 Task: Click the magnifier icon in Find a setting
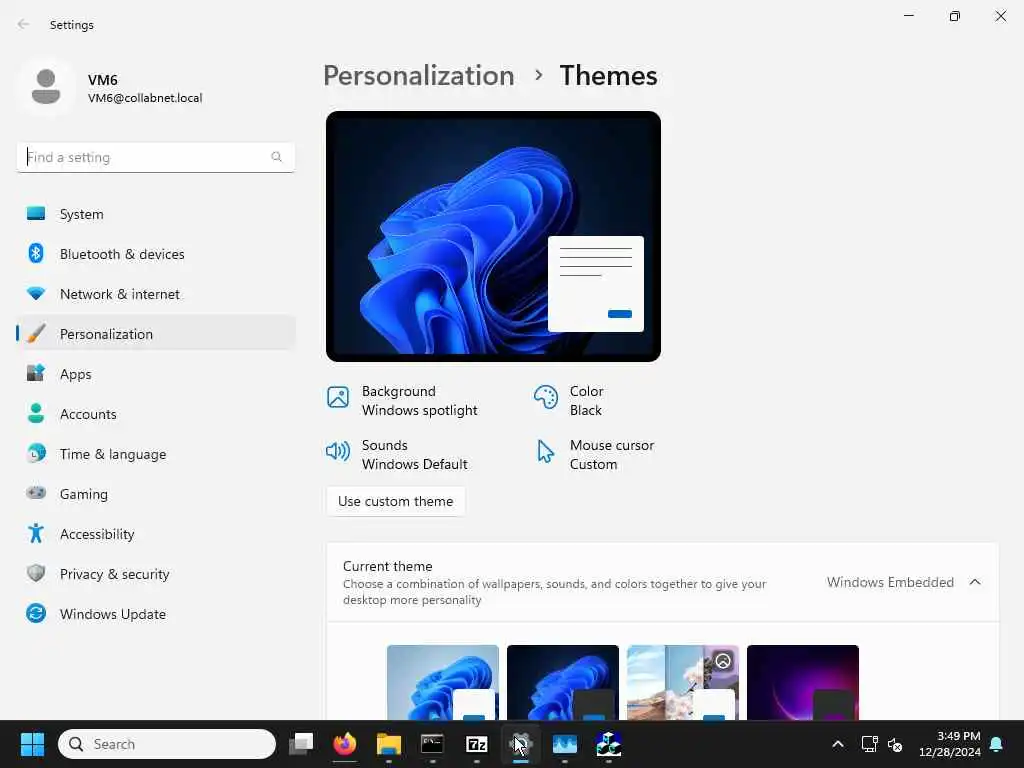click(276, 157)
